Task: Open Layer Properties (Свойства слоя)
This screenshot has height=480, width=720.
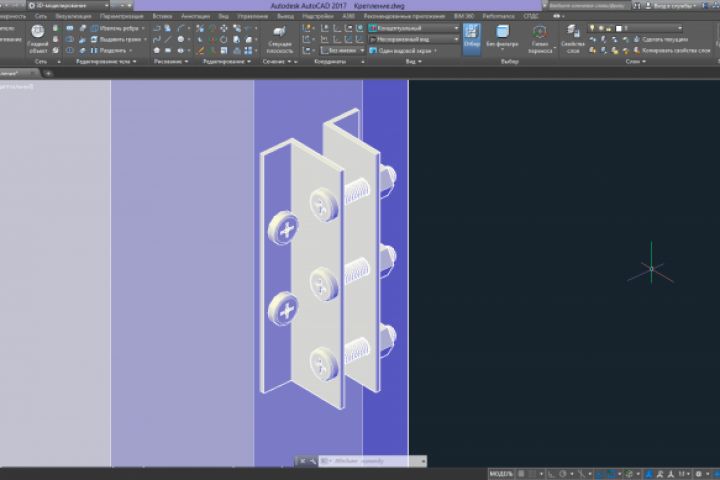Action: coord(573,40)
